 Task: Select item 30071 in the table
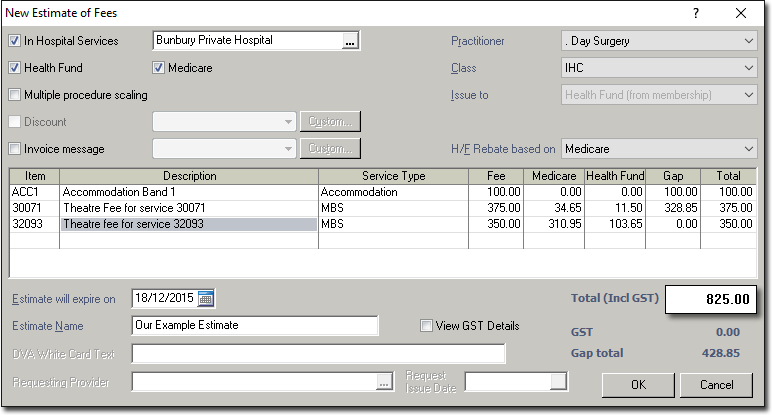coord(34,208)
